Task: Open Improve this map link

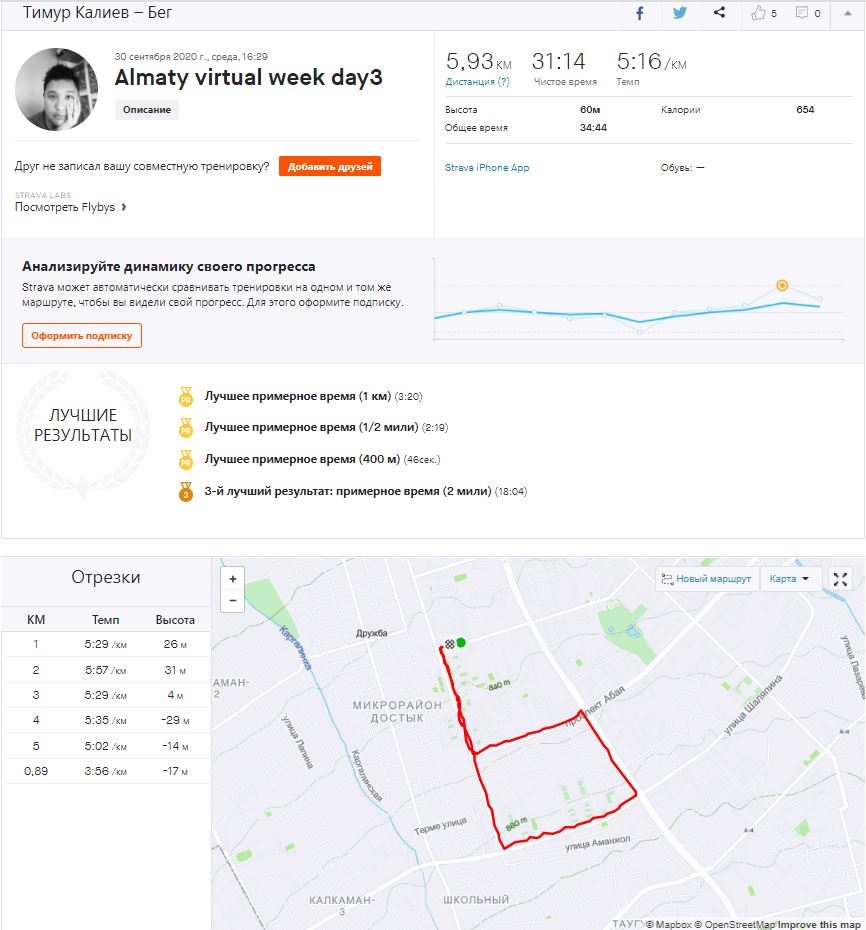Action: pos(818,924)
